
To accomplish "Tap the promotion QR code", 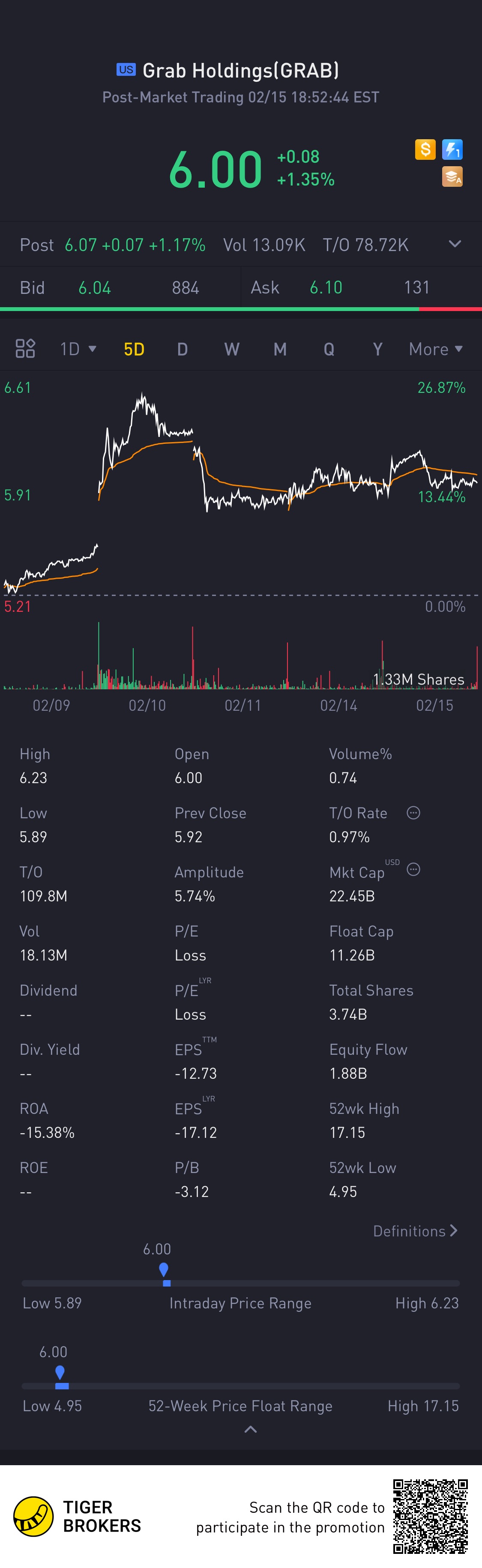I will (430, 1516).
